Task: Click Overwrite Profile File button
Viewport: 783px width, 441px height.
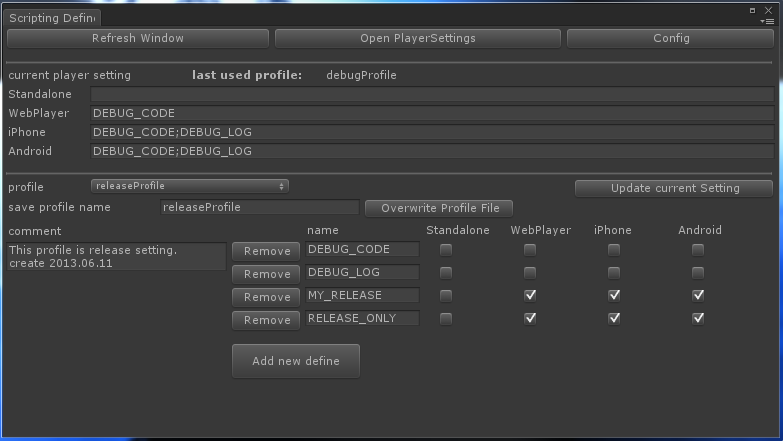Action: point(439,208)
